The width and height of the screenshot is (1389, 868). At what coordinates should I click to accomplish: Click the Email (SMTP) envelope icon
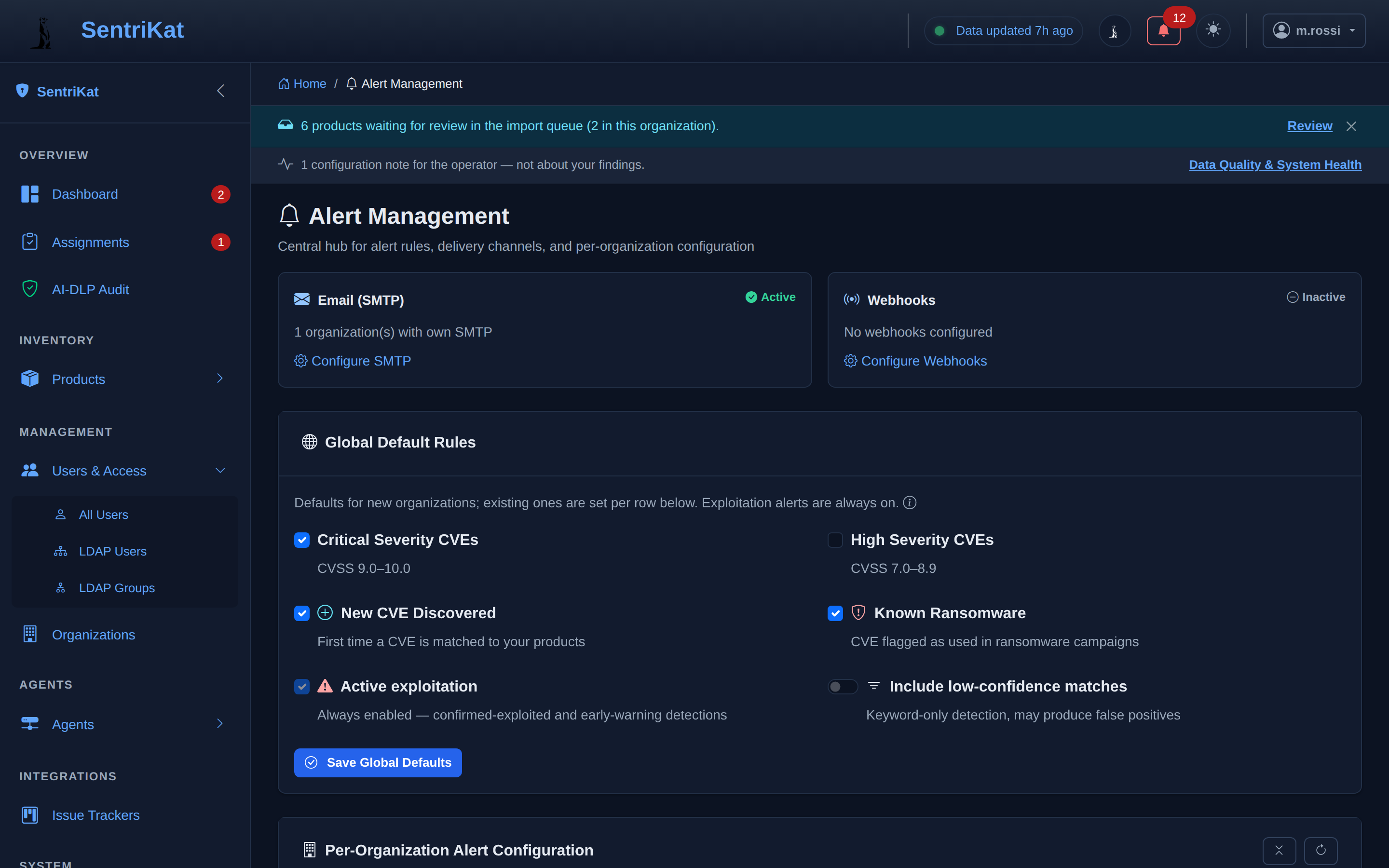[302, 299]
